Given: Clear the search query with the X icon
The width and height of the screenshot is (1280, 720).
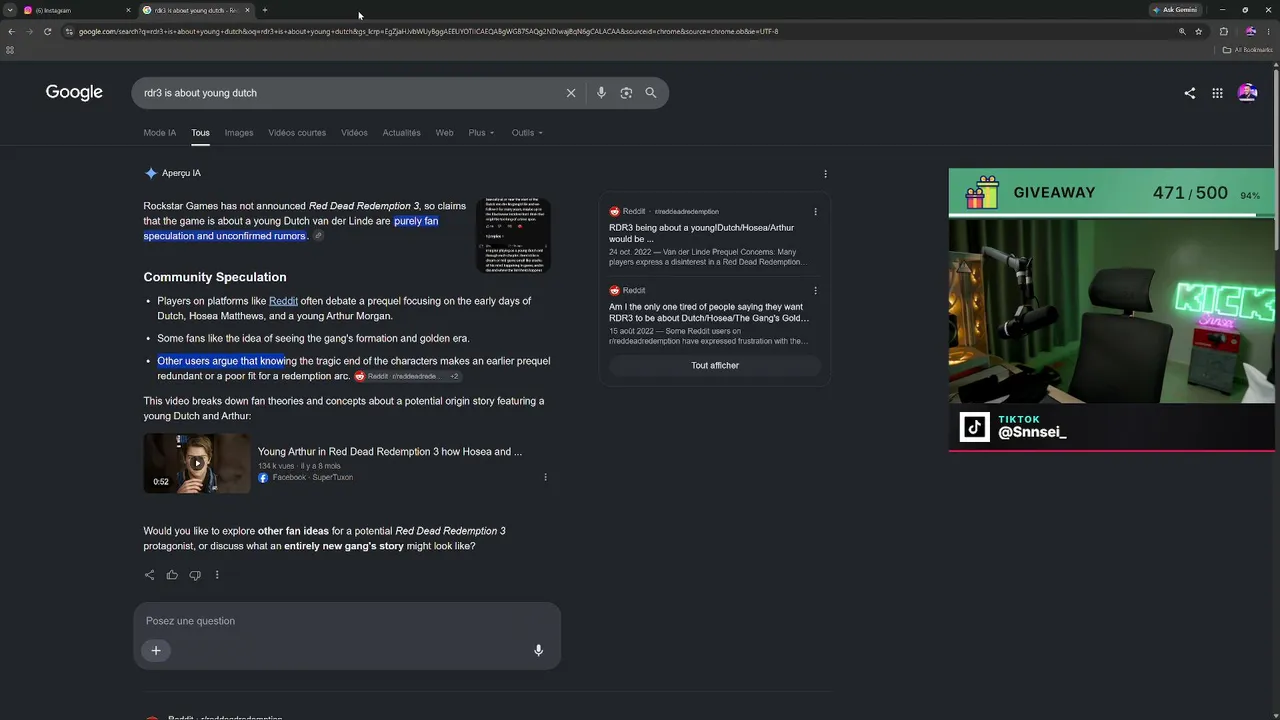Looking at the screenshot, I should tap(571, 93).
